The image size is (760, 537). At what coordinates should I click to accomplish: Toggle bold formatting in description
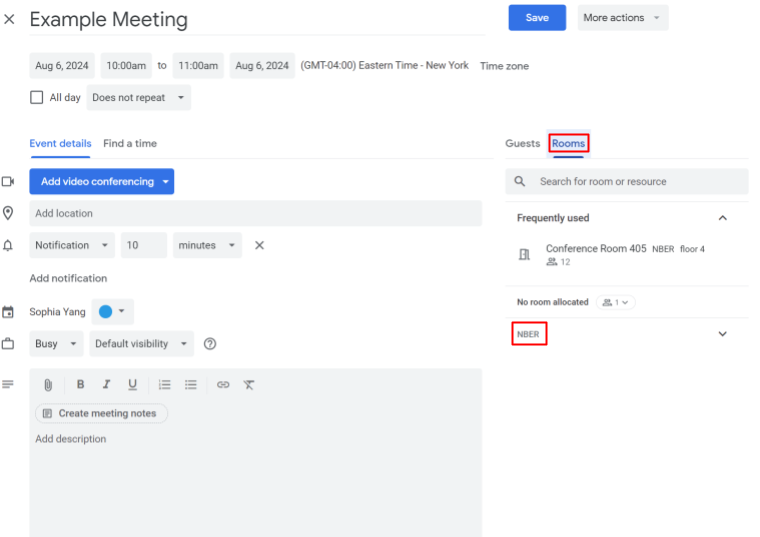pyautogui.click(x=80, y=385)
